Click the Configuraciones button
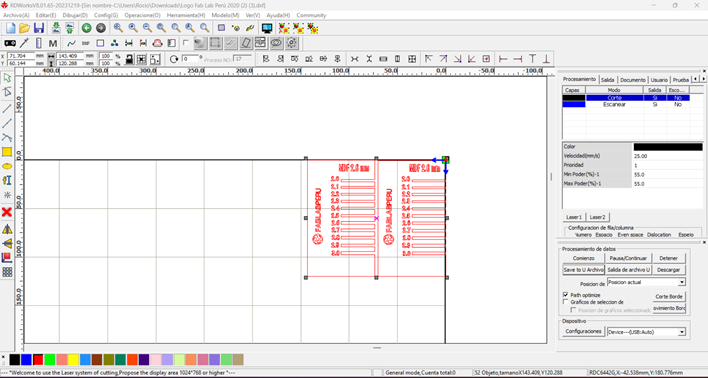Screen dimensions: 708x378 coord(583,331)
